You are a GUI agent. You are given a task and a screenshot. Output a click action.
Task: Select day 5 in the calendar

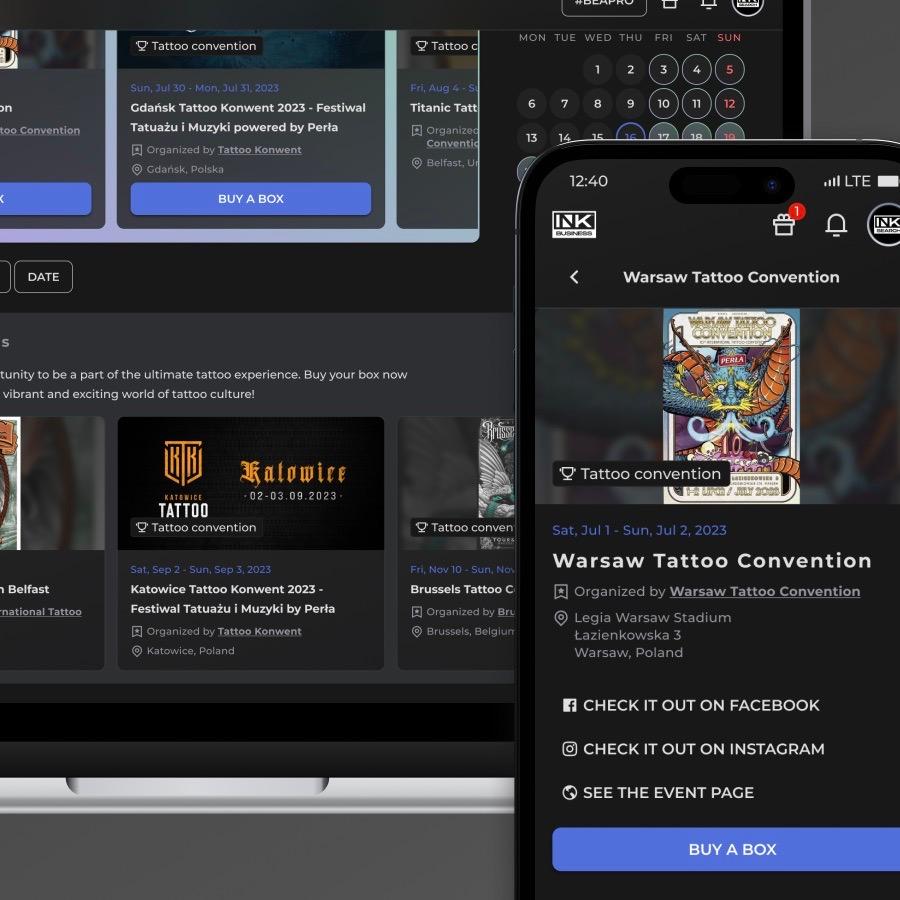[x=730, y=69]
